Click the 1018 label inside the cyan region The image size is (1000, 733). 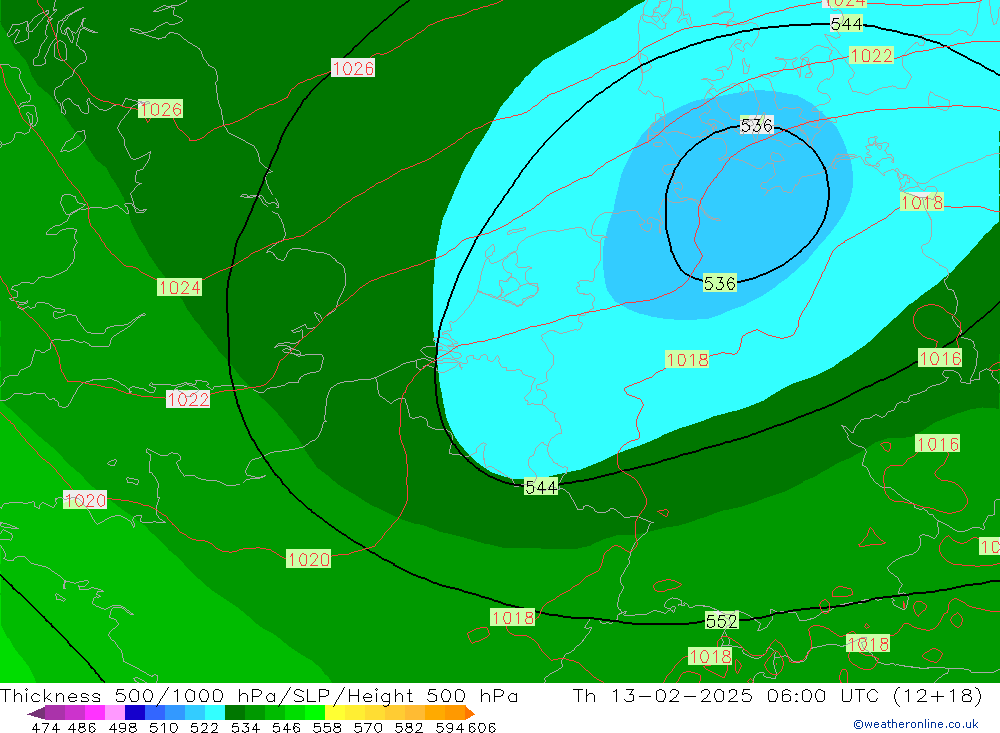tap(687, 360)
